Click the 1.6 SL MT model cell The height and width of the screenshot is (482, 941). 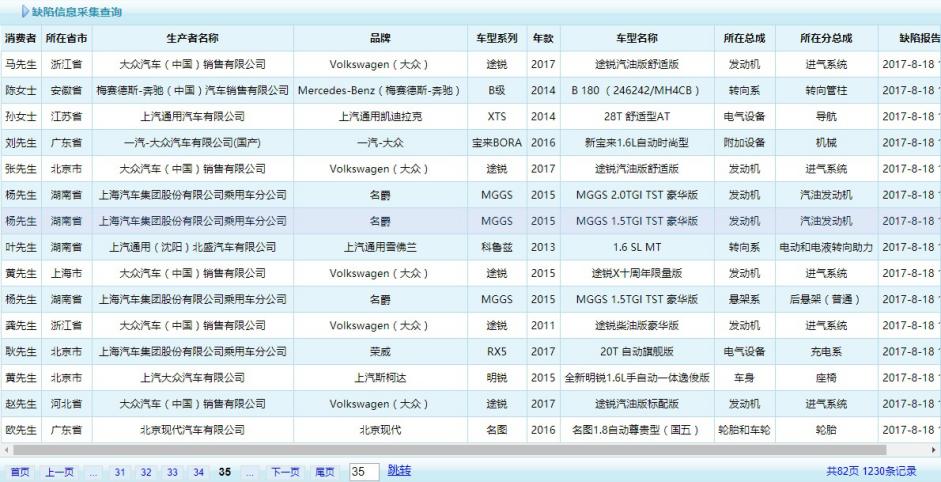637,247
